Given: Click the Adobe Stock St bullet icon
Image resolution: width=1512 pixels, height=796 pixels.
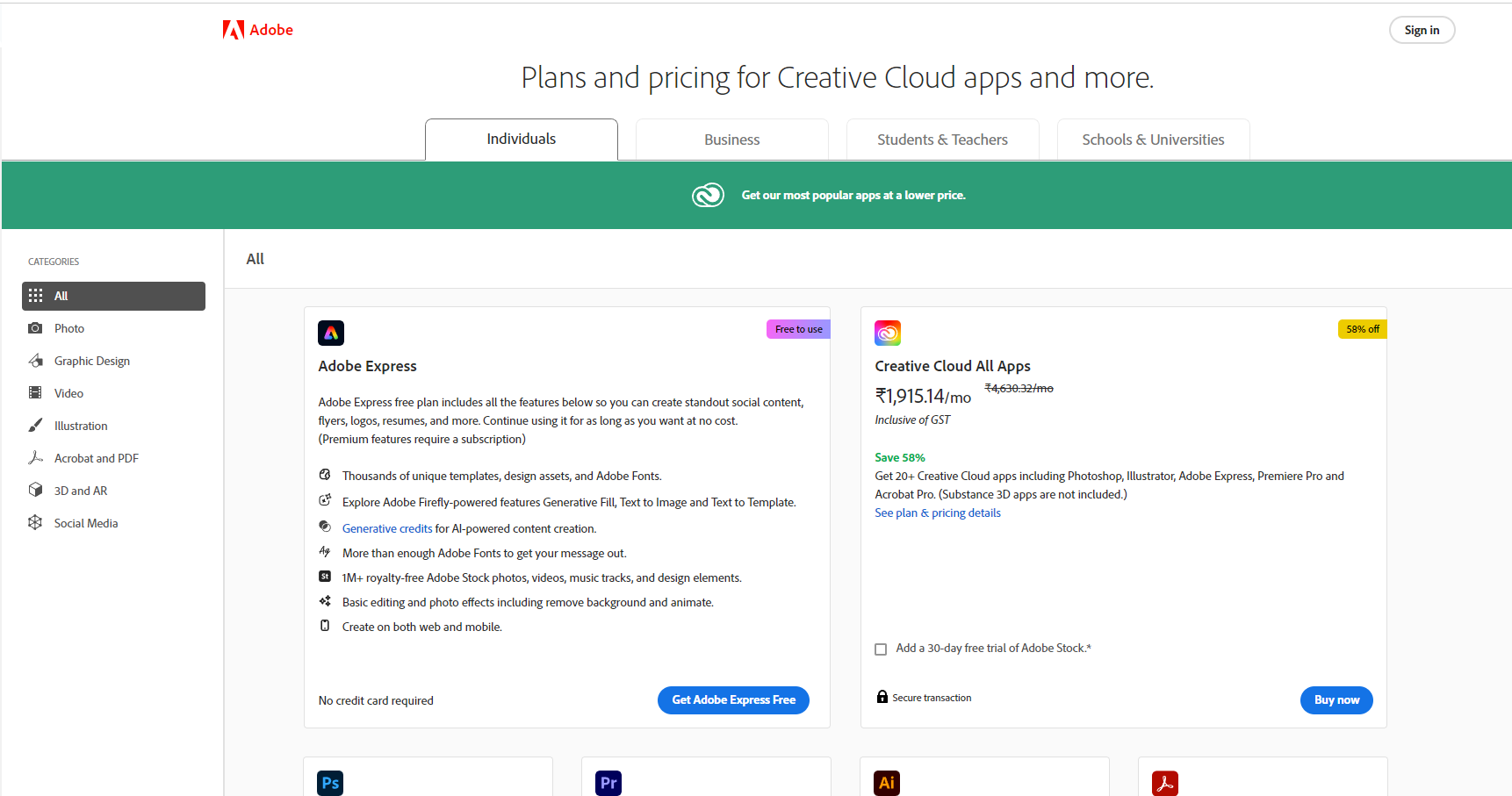Looking at the screenshot, I should coord(325,577).
